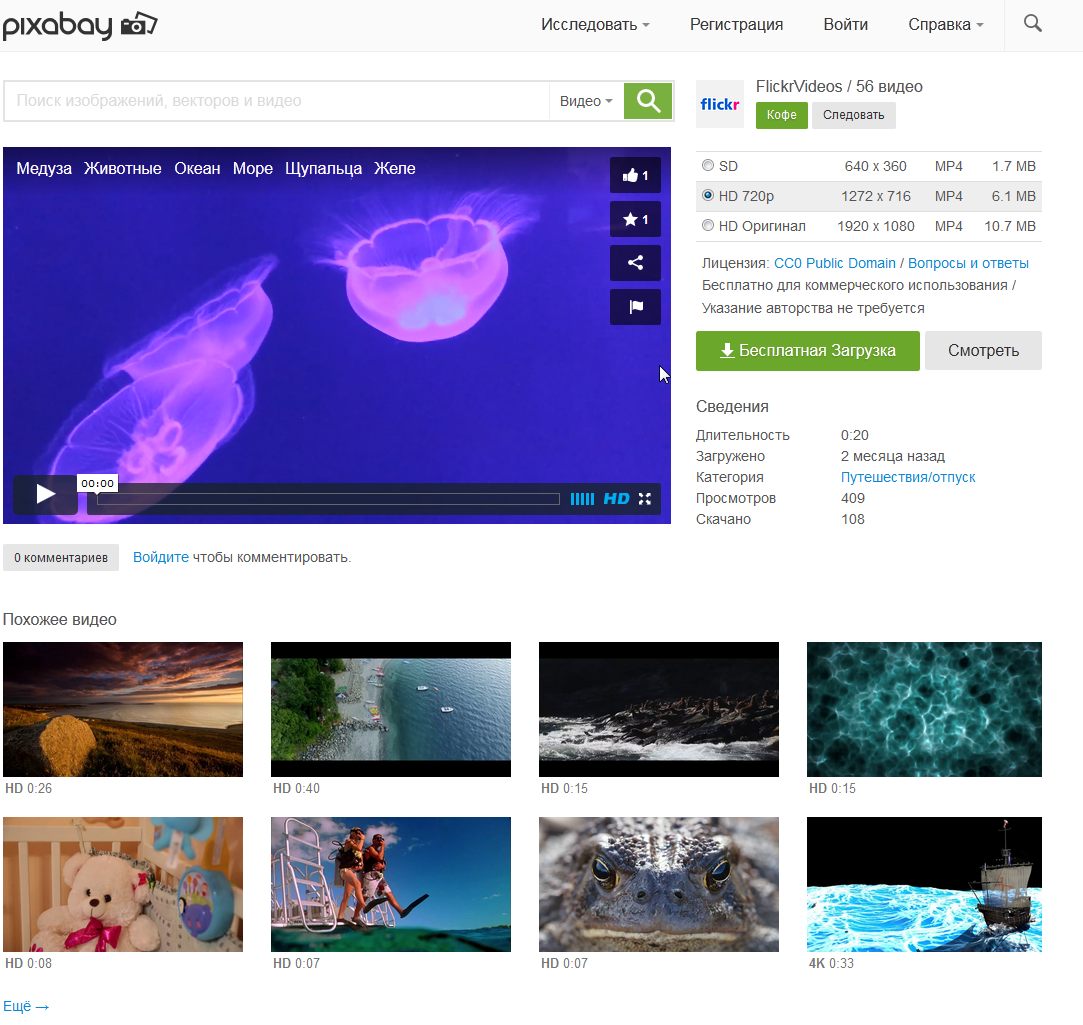The width and height of the screenshot is (1083, 1025).
Task: Click the share icon on video
Action: coord(635,263)
